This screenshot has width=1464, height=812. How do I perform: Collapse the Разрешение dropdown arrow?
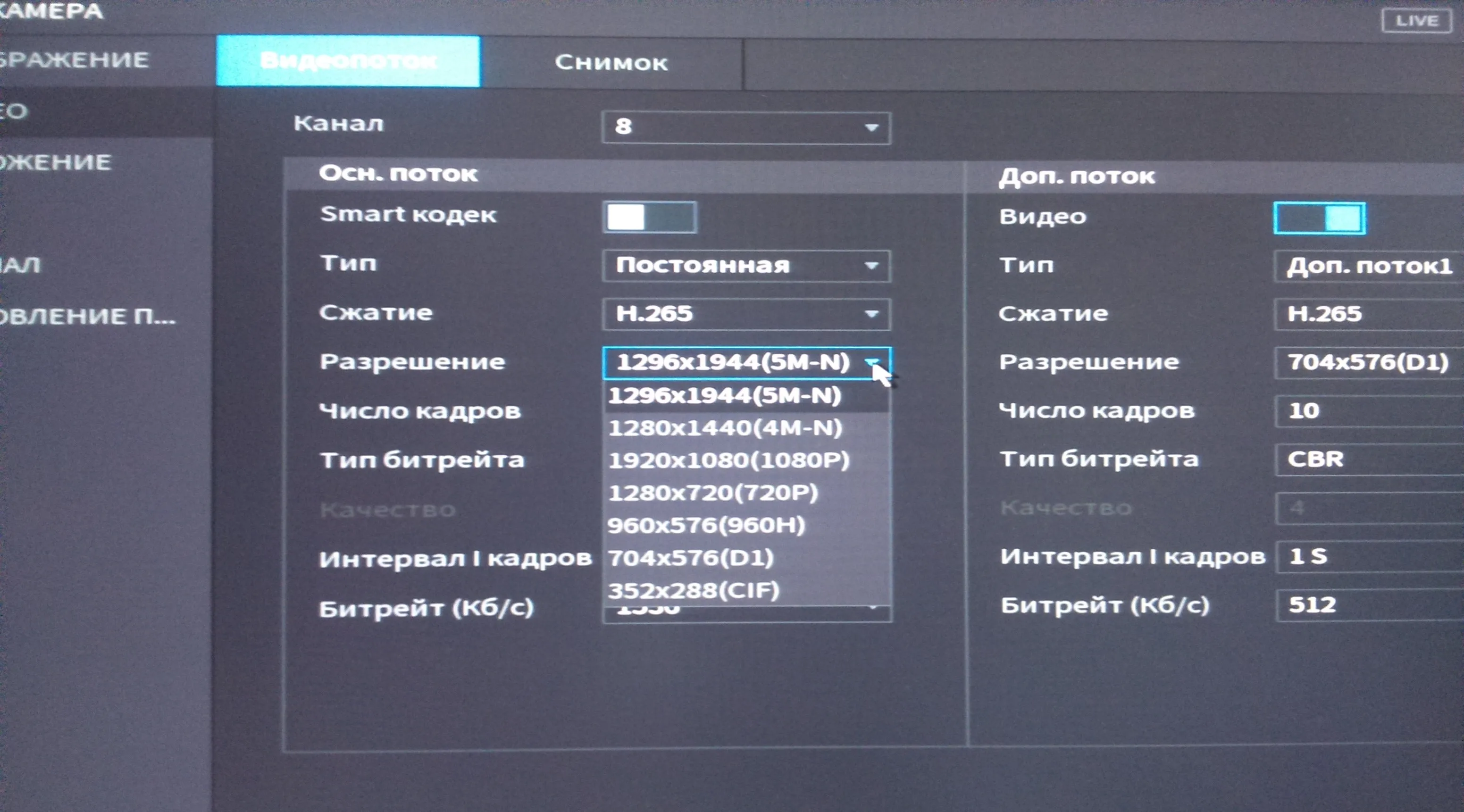coord(871,362)
